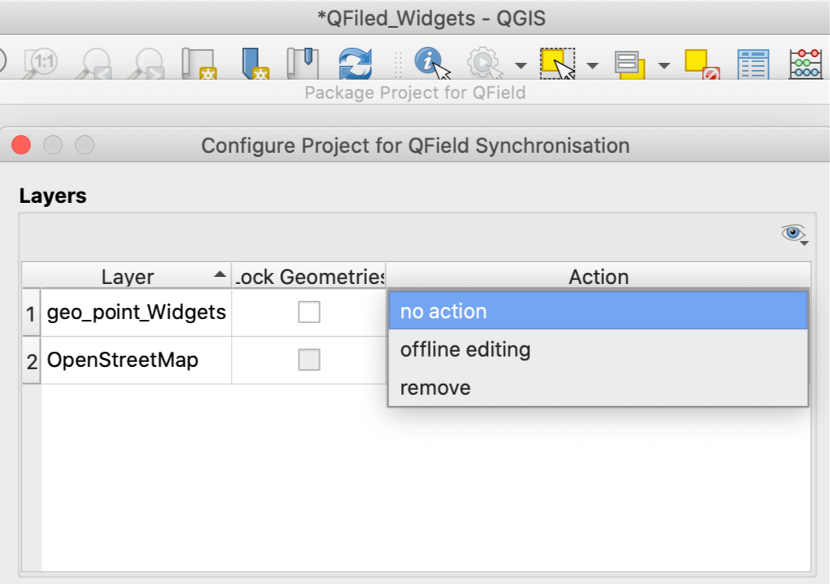Select the Select Features by area tool
This screenshot has width=830, height=584.
(x=558, y=64)
